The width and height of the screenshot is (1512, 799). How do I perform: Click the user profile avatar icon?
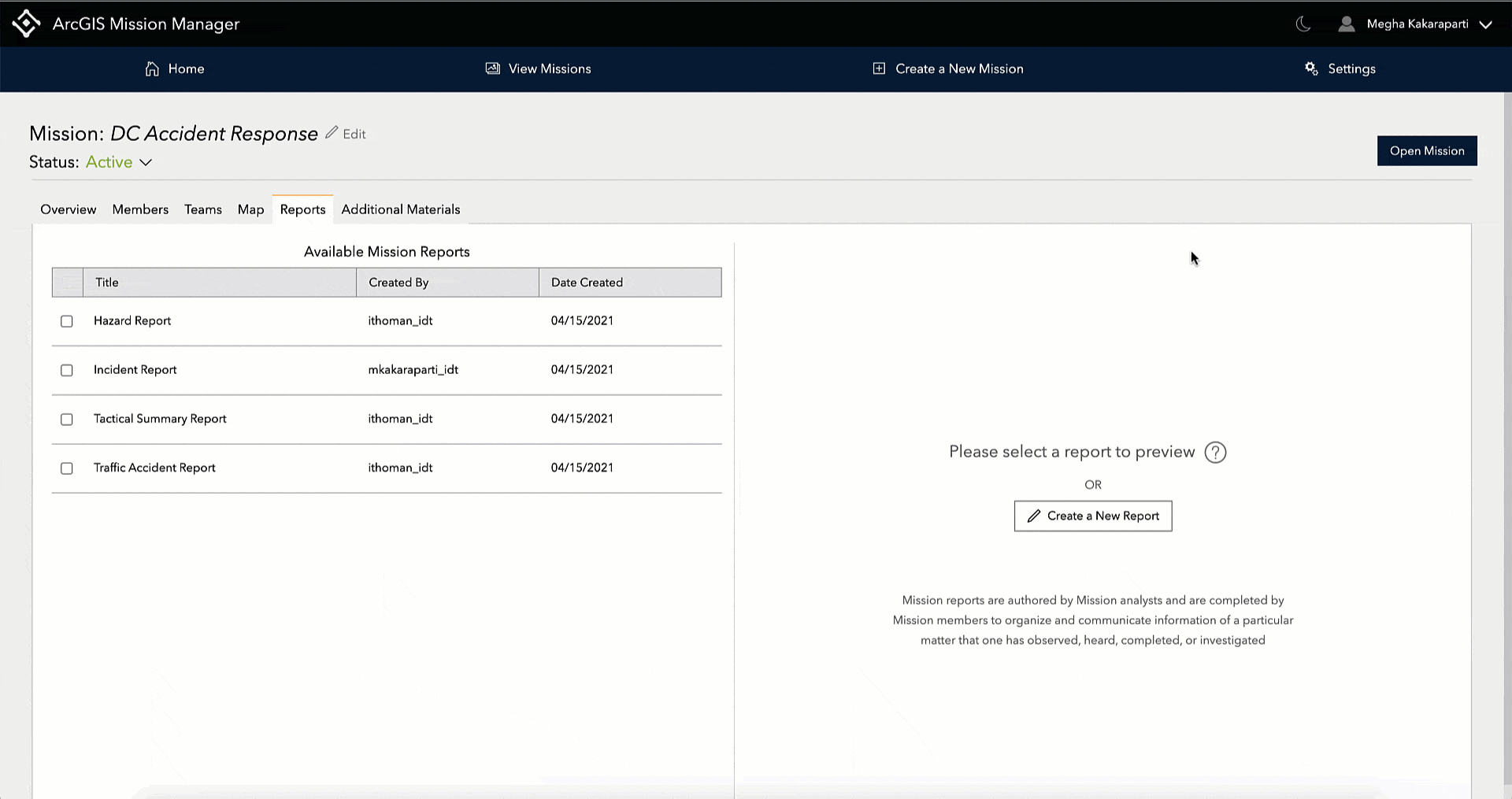(x=1347, y=24)
